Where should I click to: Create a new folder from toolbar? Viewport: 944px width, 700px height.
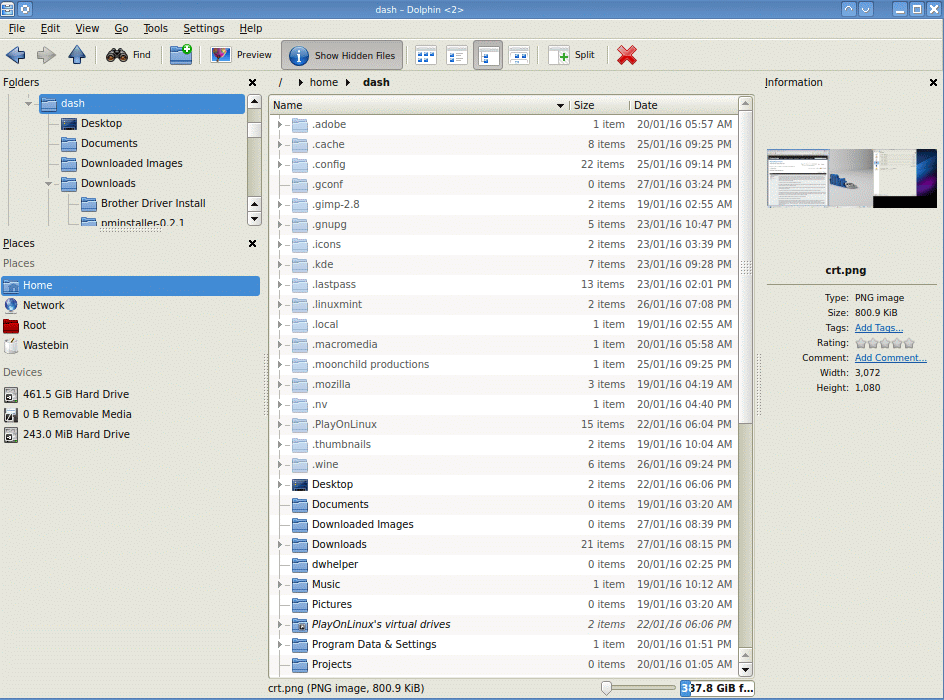pos(181,55)
